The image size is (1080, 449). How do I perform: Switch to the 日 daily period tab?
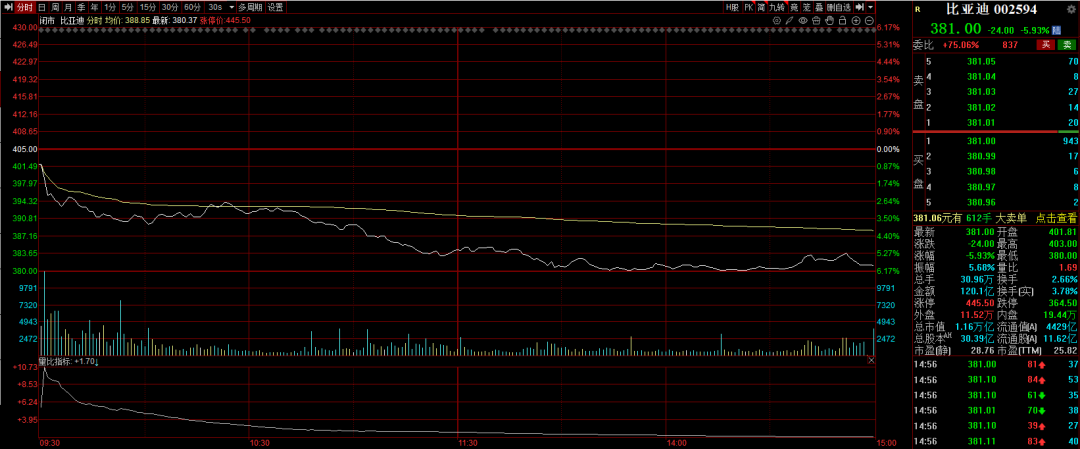point(42,7)
